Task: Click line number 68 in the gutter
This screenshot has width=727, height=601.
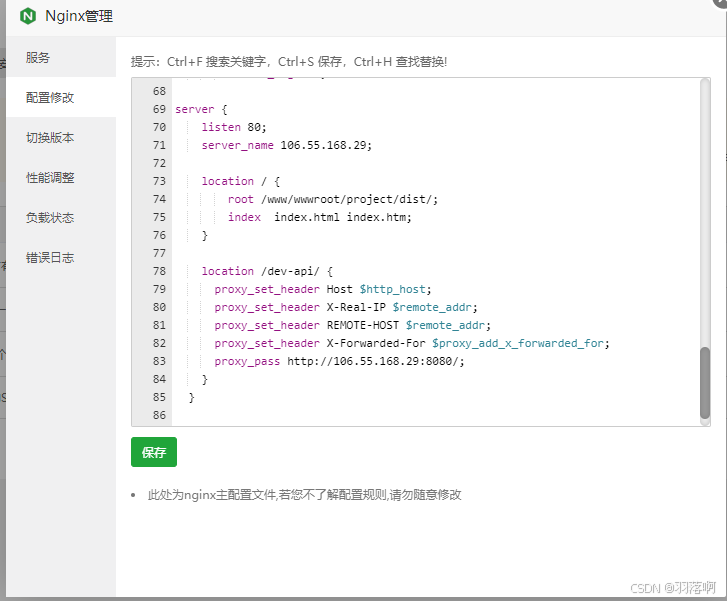Action: point(159,91)
